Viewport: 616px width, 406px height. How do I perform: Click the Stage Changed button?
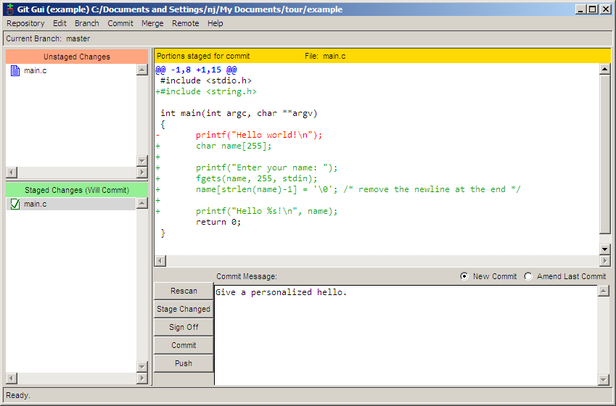[183, 309]
